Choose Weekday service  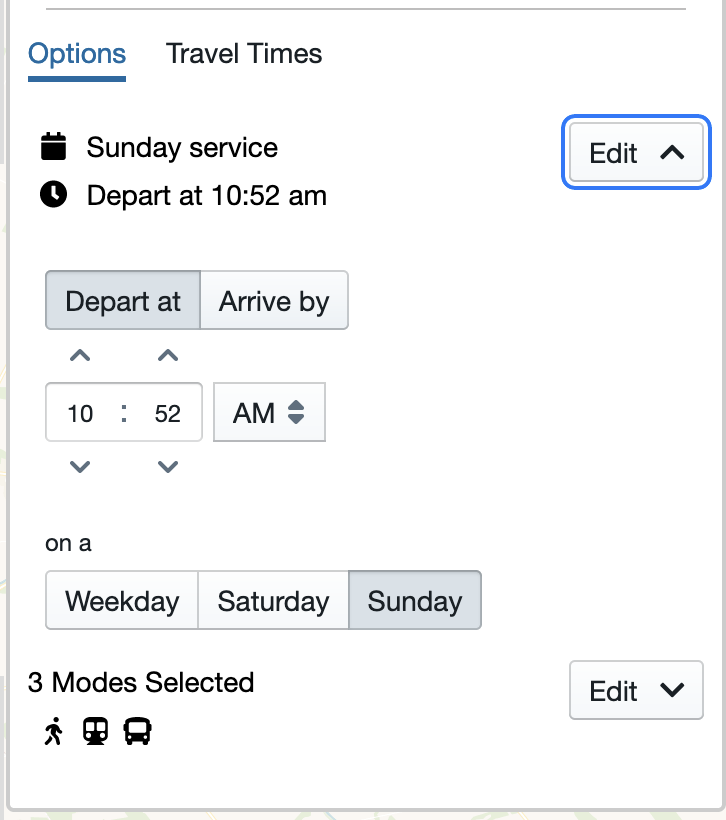[122, 601]
